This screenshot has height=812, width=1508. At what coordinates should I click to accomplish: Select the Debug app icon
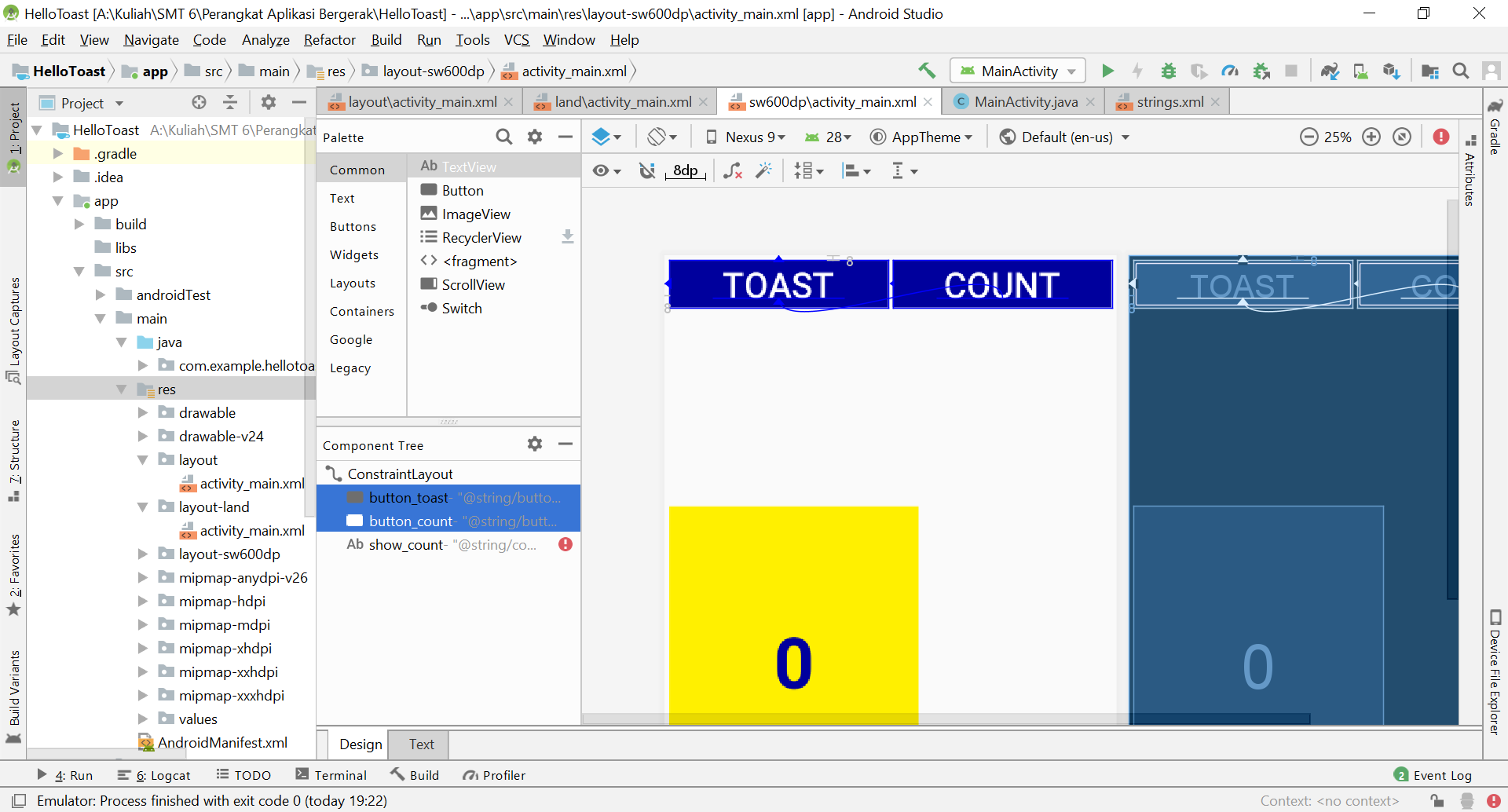coord(1168,71)
